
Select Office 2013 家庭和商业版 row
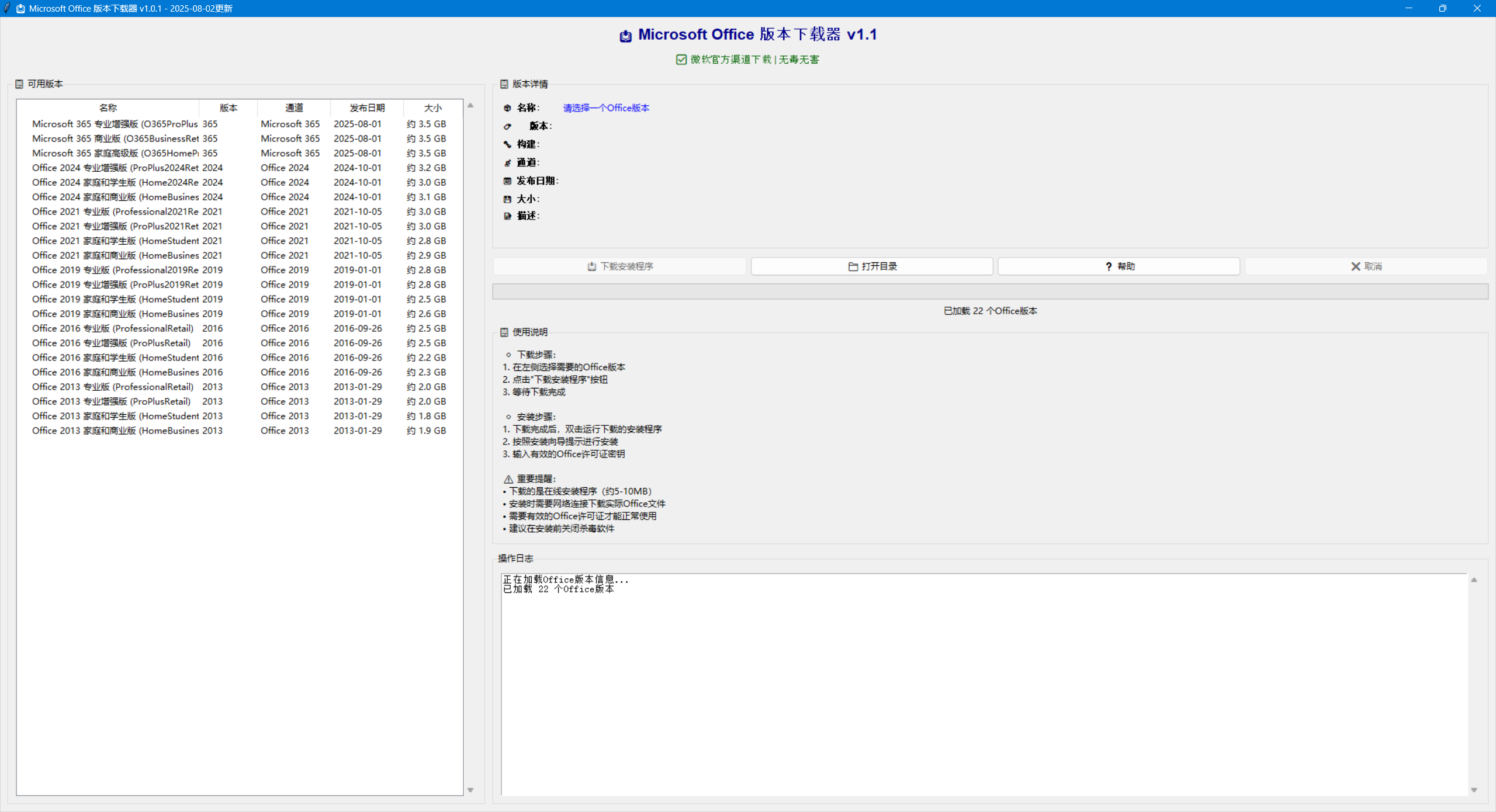point(240,431)
